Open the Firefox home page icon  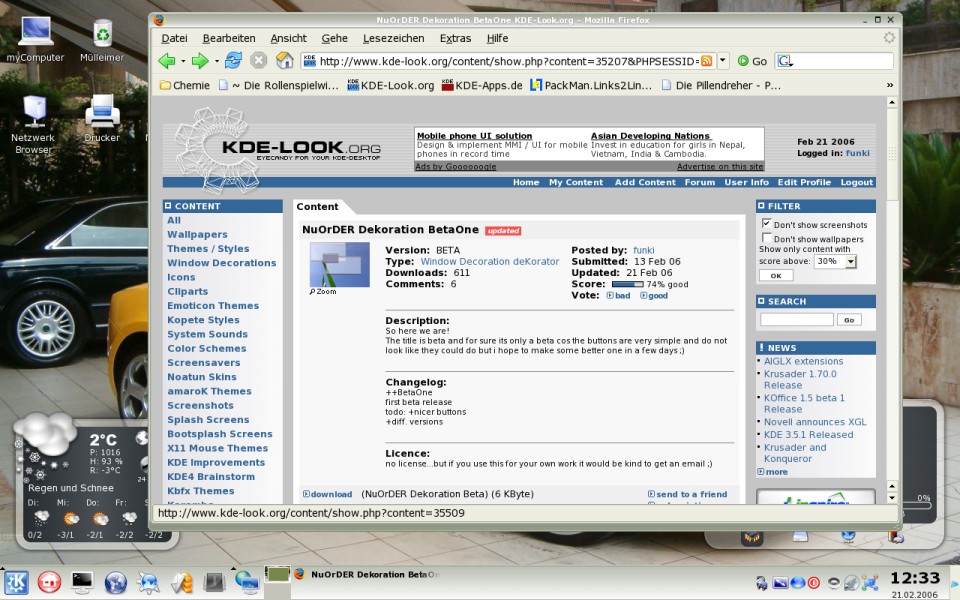click(x=285, y=60)
